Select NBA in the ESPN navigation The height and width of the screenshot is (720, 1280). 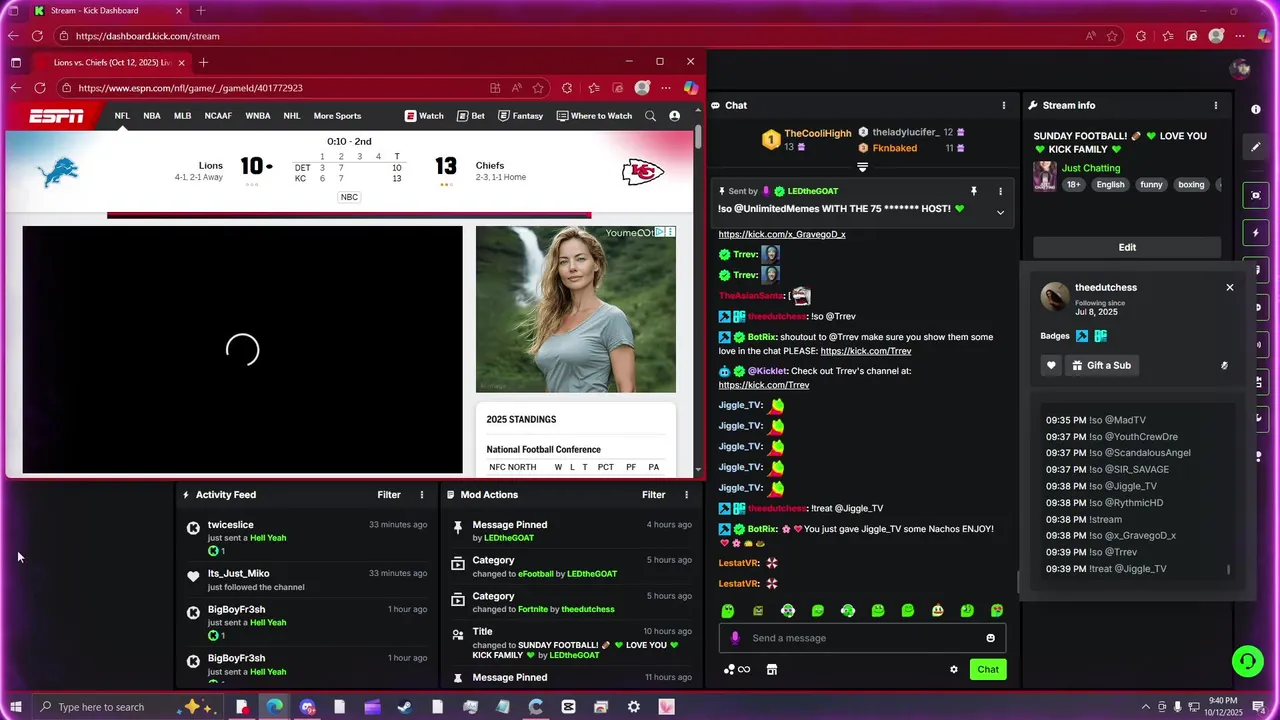pyautogui.click(x=152, y=116)
